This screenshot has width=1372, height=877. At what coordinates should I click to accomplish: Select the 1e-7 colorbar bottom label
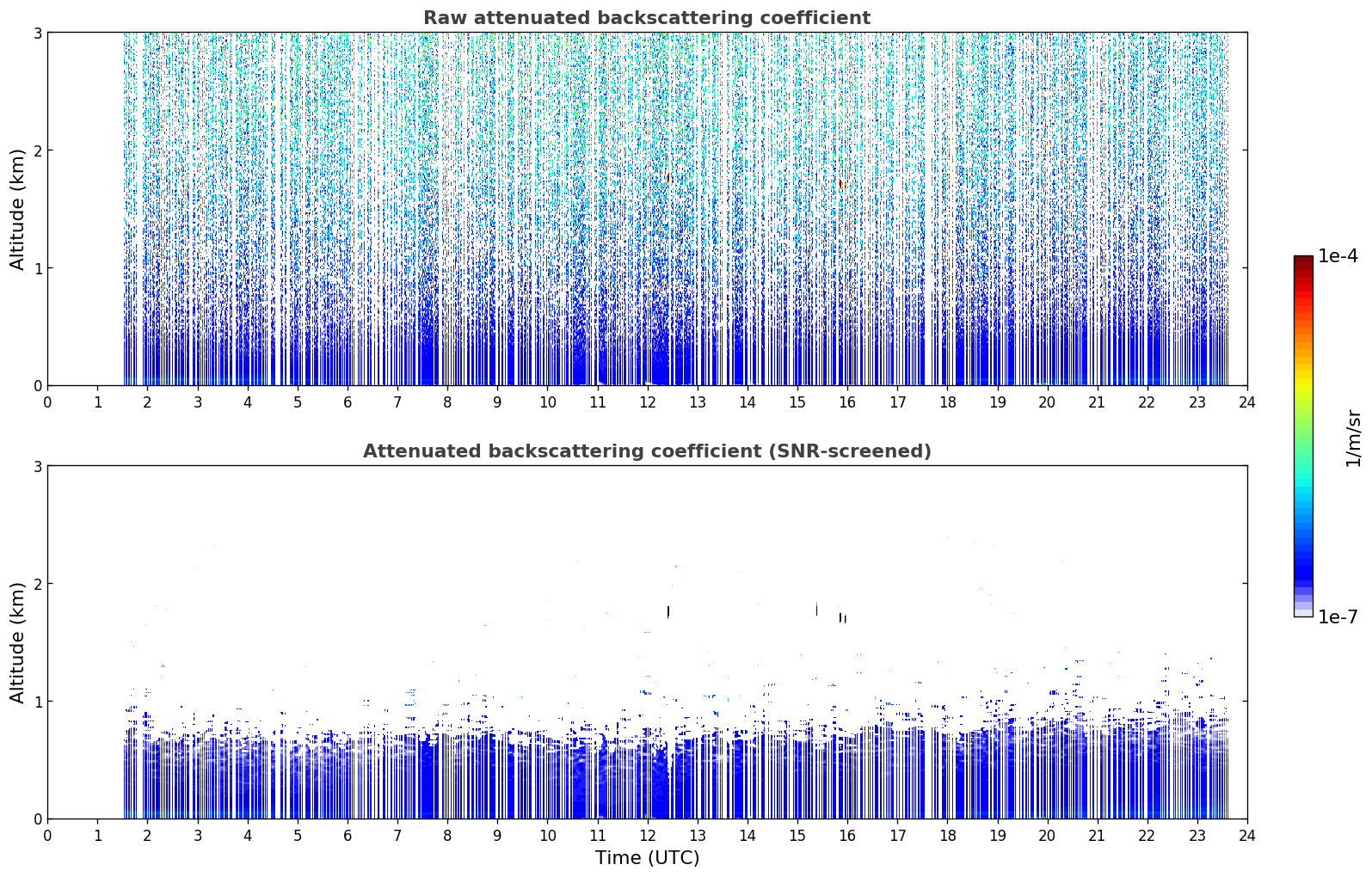1338,617
